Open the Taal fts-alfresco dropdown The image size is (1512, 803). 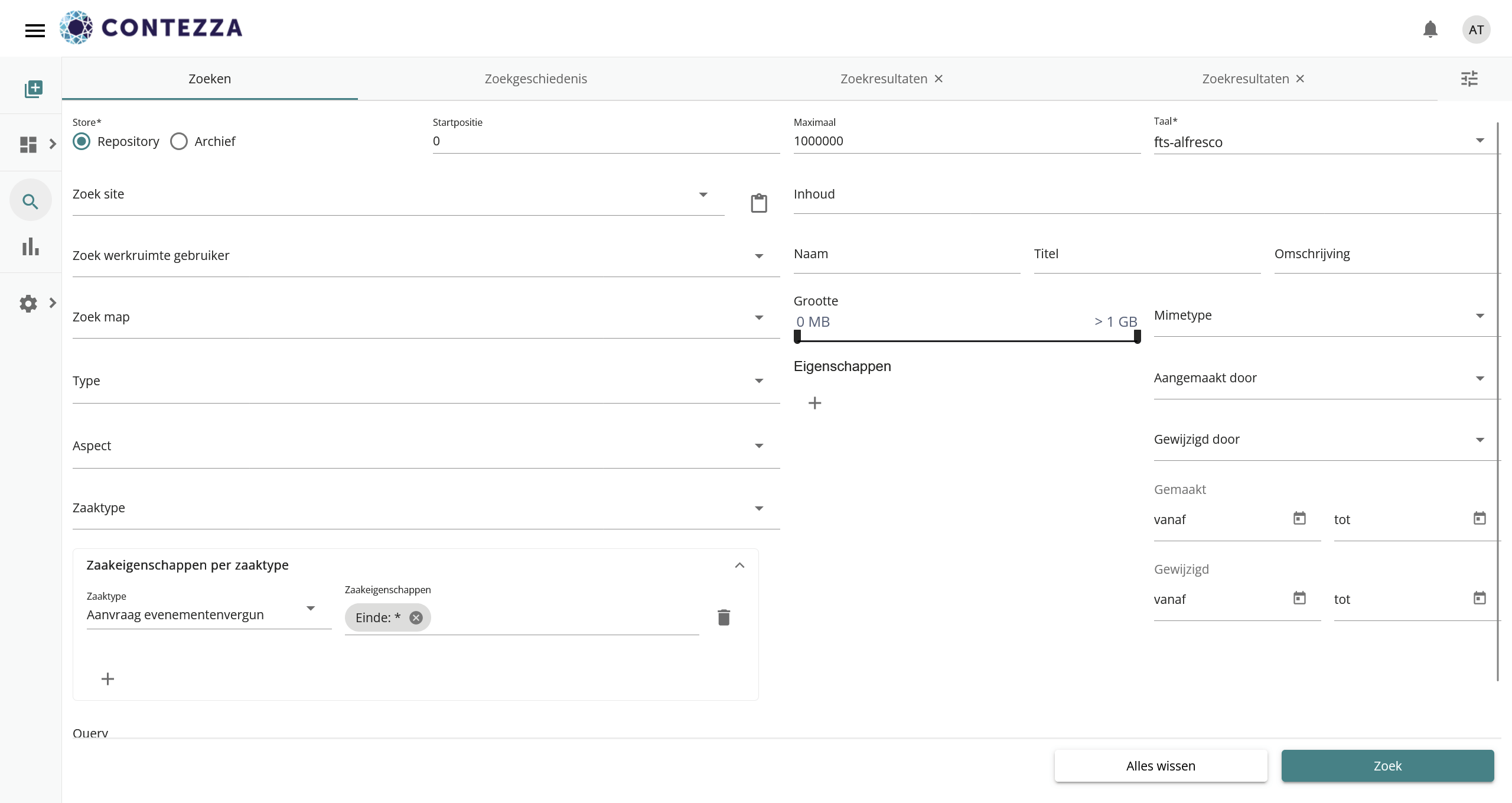(1480, 141)
